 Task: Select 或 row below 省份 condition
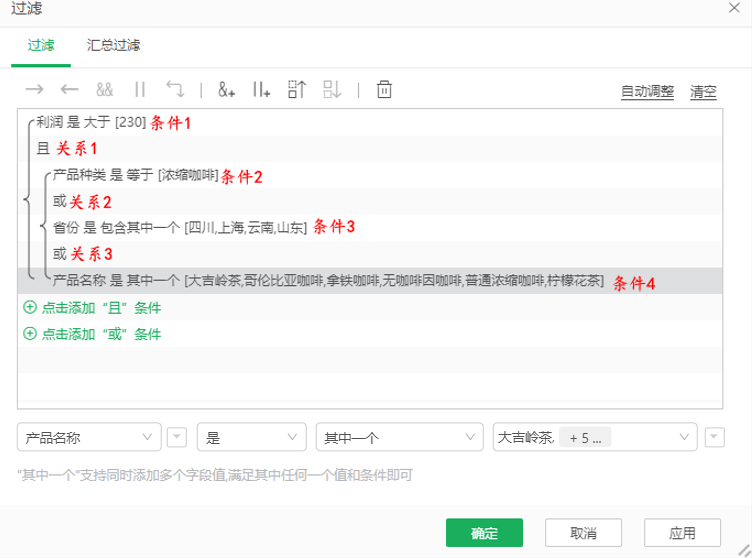[370, 254]
